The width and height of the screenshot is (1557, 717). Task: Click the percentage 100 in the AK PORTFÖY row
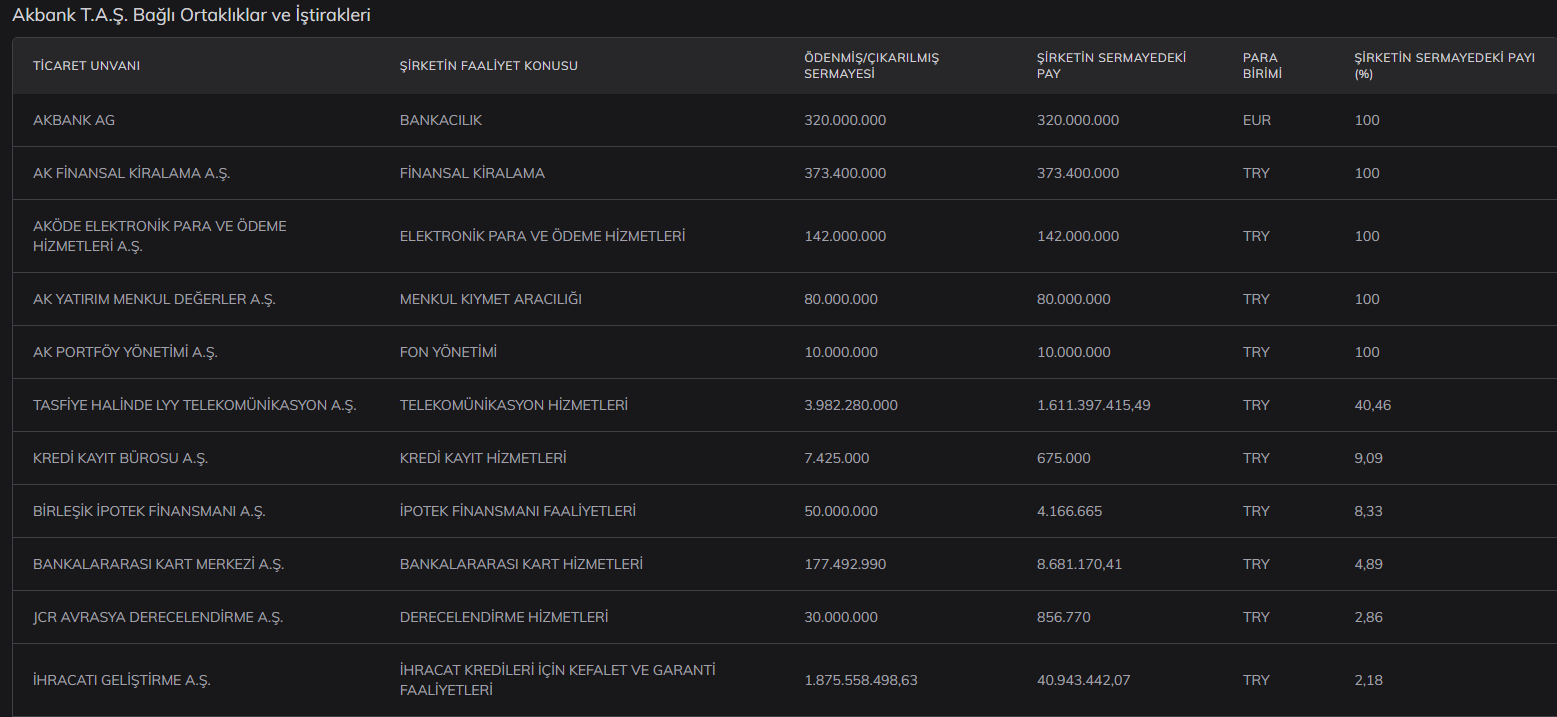pyautogui.click(x=1367, y=352)
